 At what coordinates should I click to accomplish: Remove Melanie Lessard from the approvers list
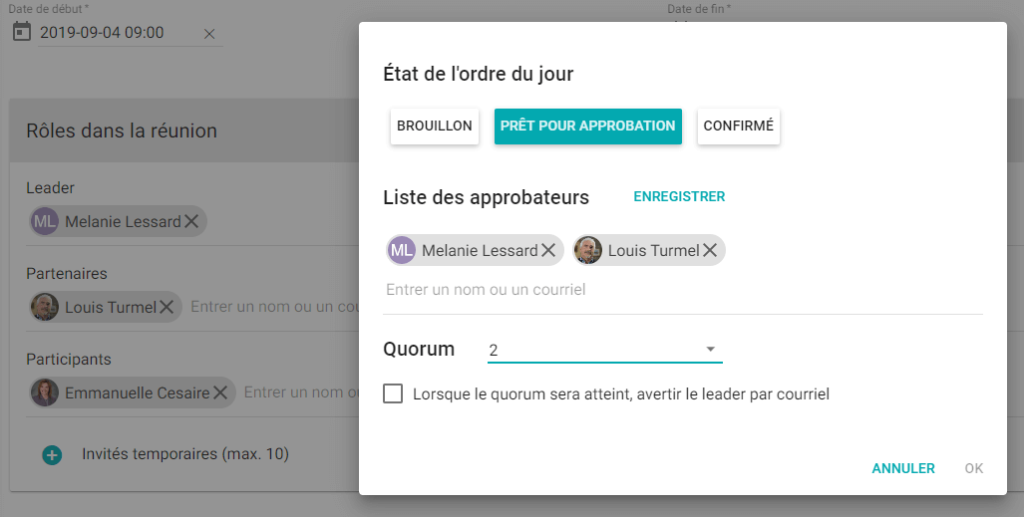(x=549, y=250)
